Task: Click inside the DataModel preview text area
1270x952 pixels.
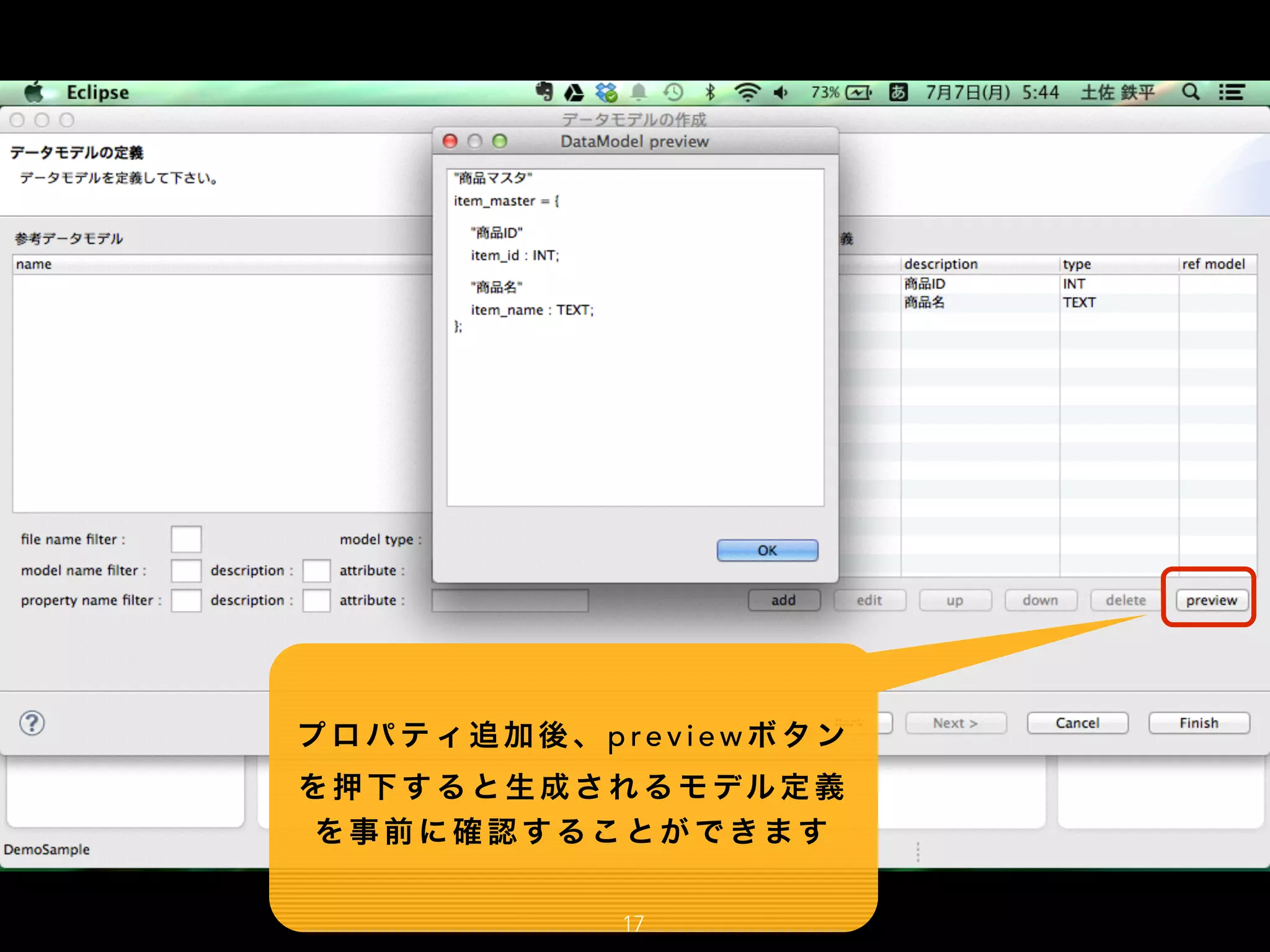Action: [636, 338]
